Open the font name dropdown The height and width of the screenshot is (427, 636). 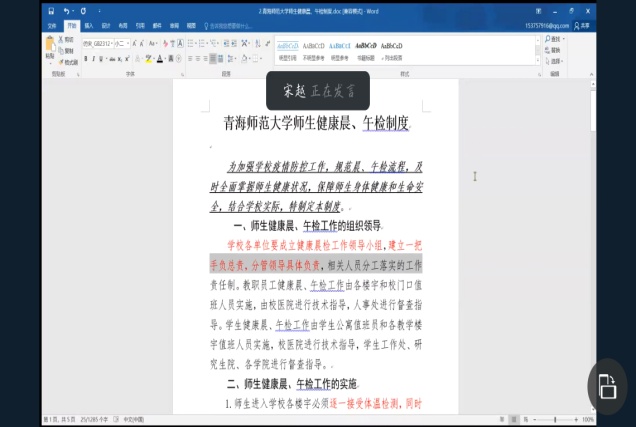coord(110,44)
